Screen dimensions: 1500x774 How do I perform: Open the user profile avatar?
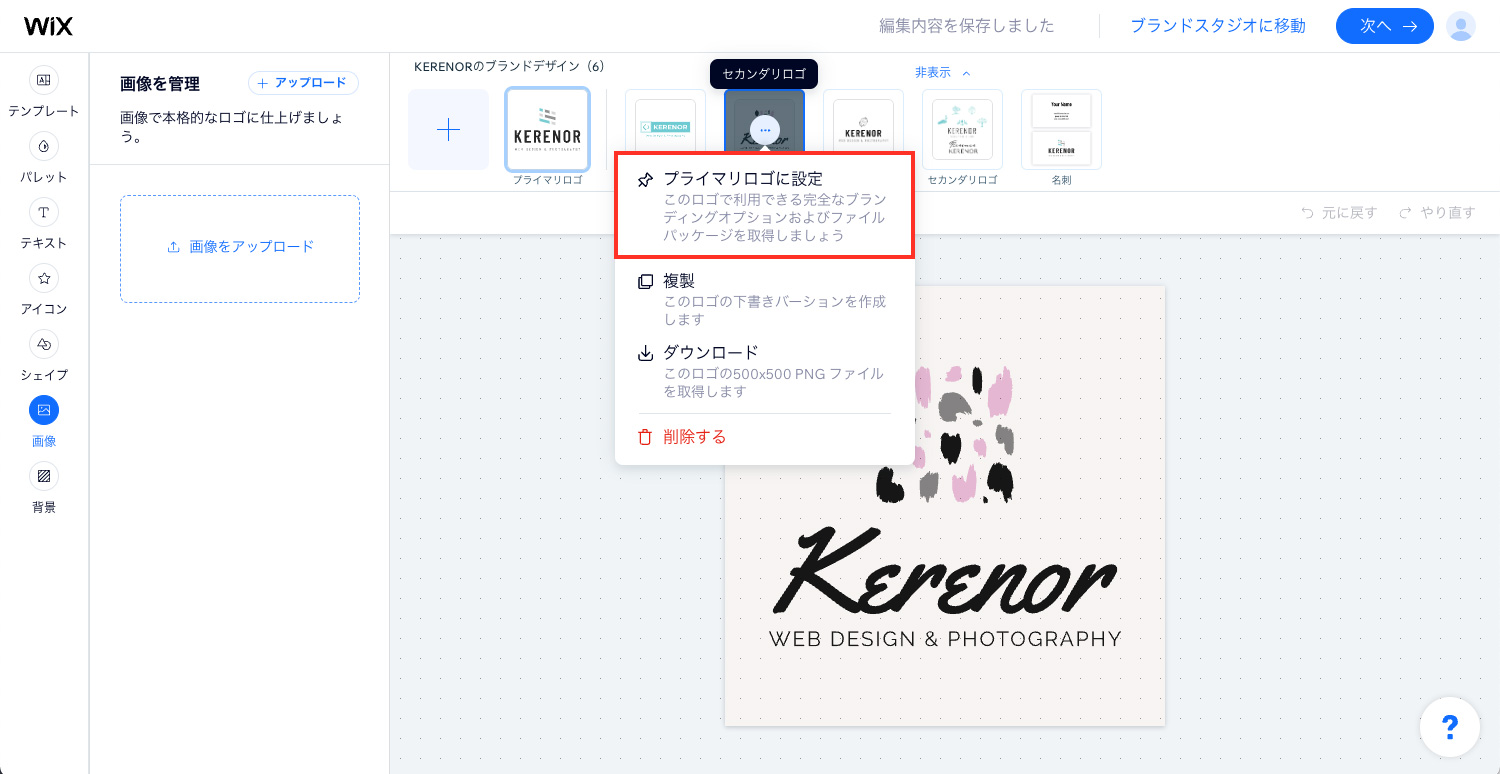click(x=1461, y=26)
